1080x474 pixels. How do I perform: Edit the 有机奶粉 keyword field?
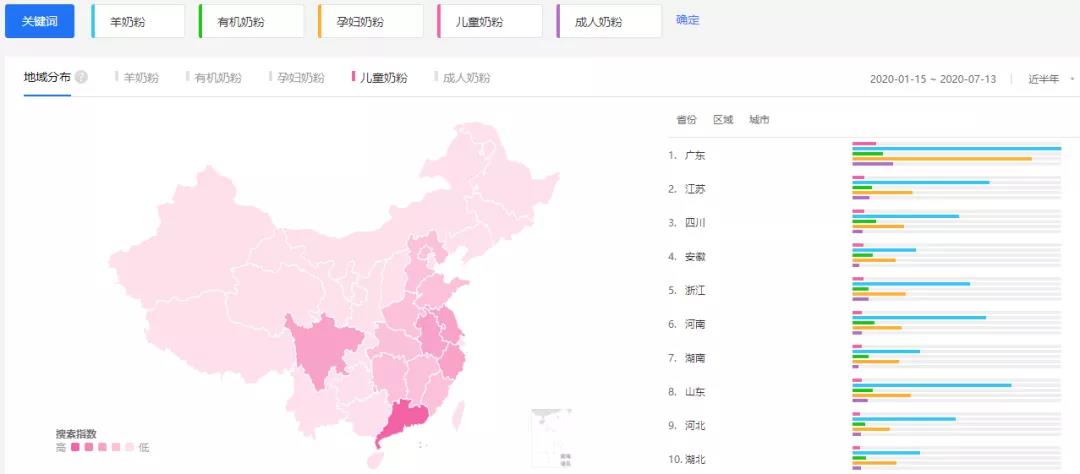251,21
